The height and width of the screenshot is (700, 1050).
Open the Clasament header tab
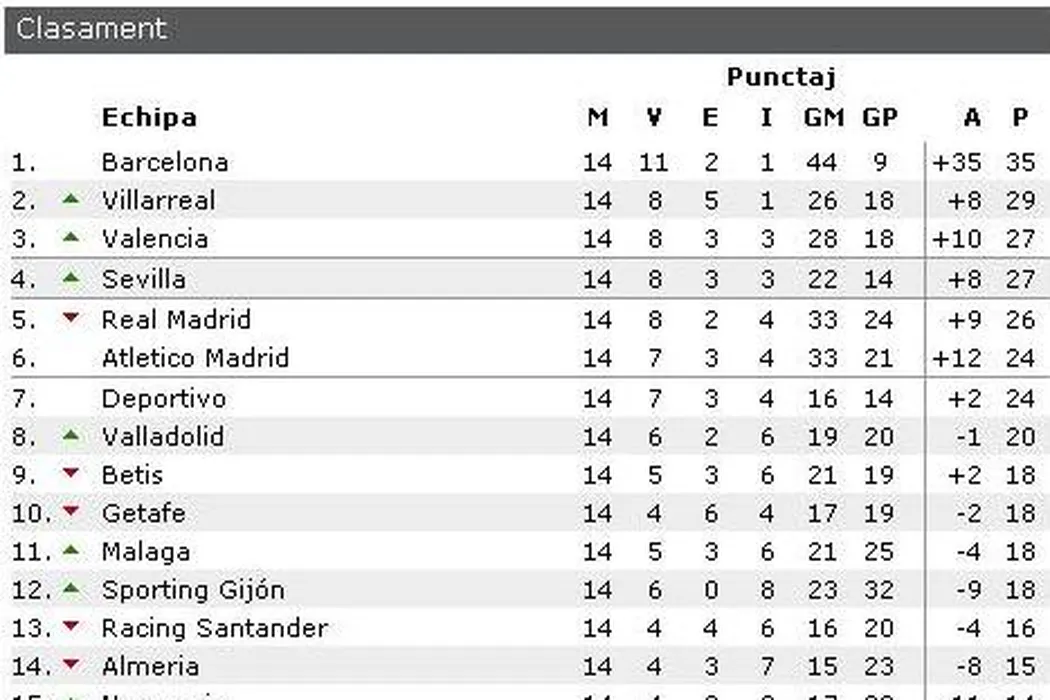pos(91,29)
